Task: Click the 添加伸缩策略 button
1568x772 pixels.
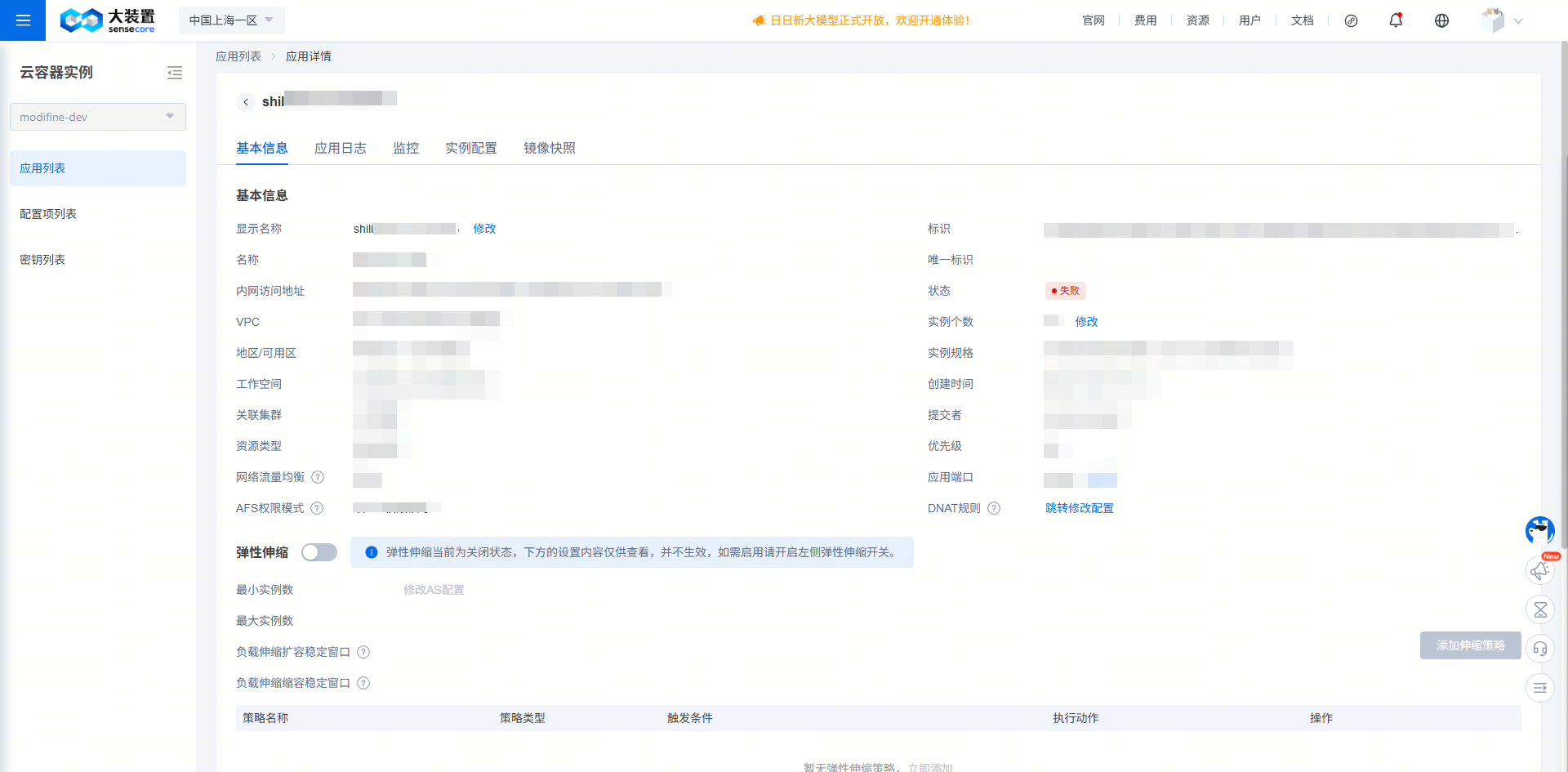Action: point(1470,645)
